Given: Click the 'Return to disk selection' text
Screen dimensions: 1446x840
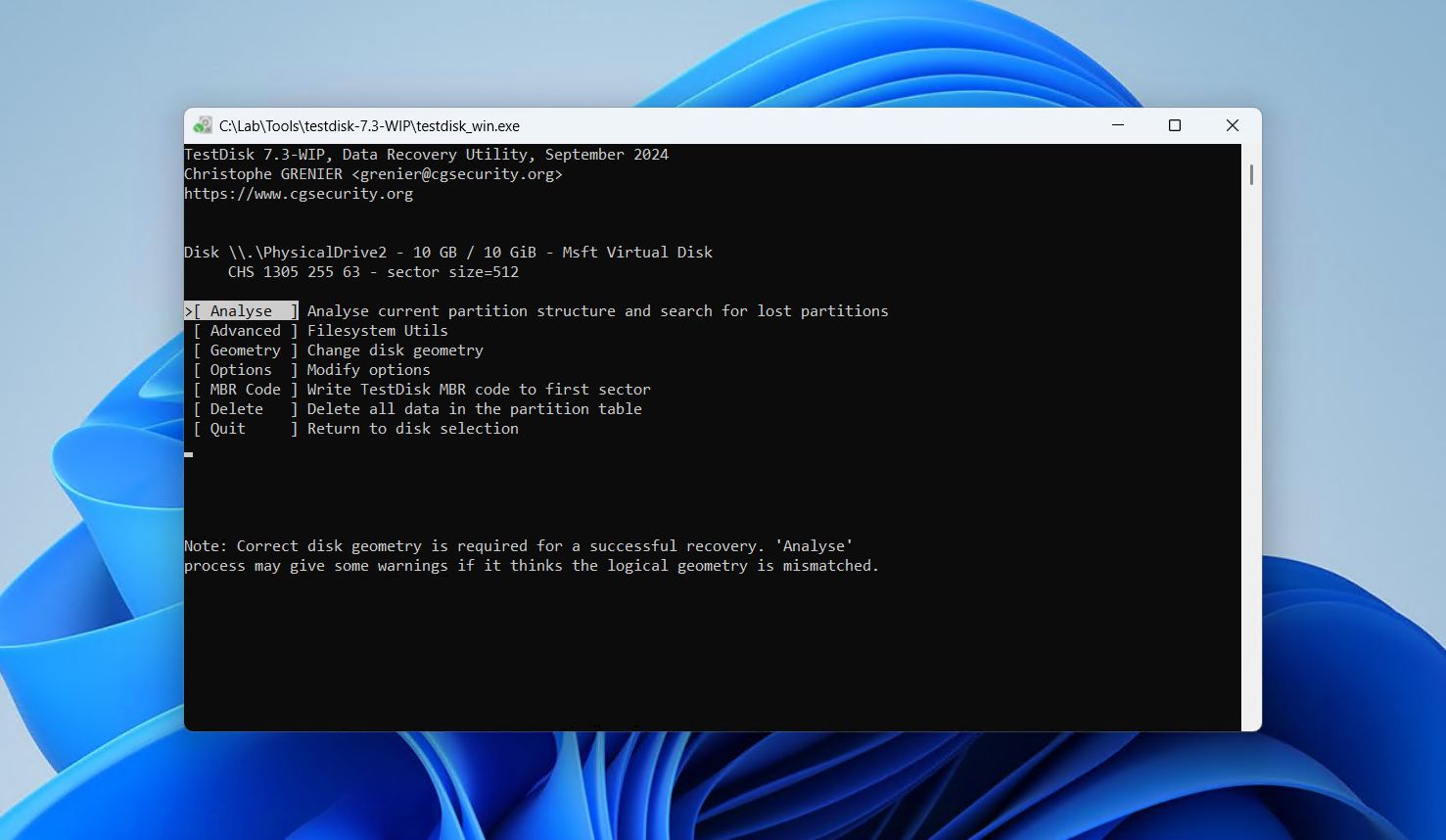Looking at the screenshot, I should [x=412, y=428].
